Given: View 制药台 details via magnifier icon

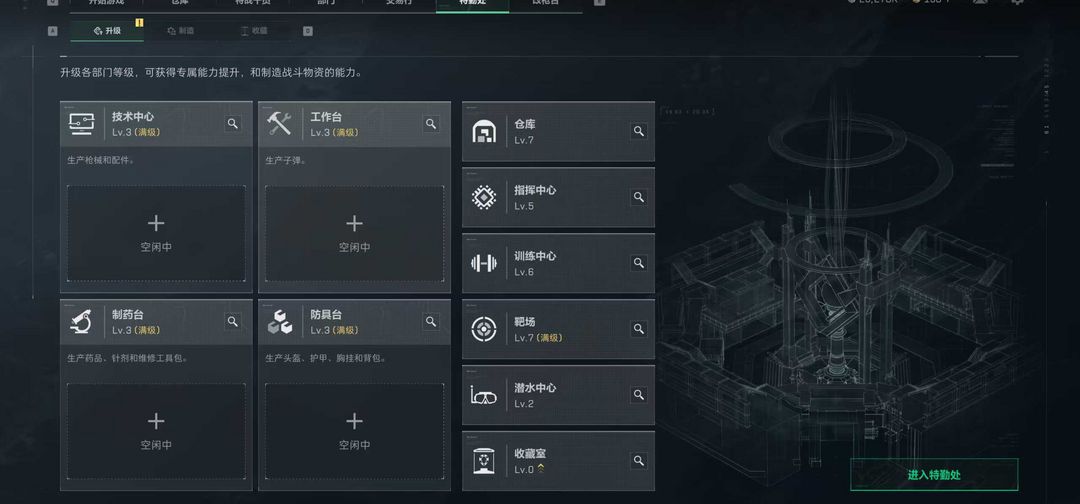Looking at the screenshot, I should pyautogui.click(x=233, y=322).
